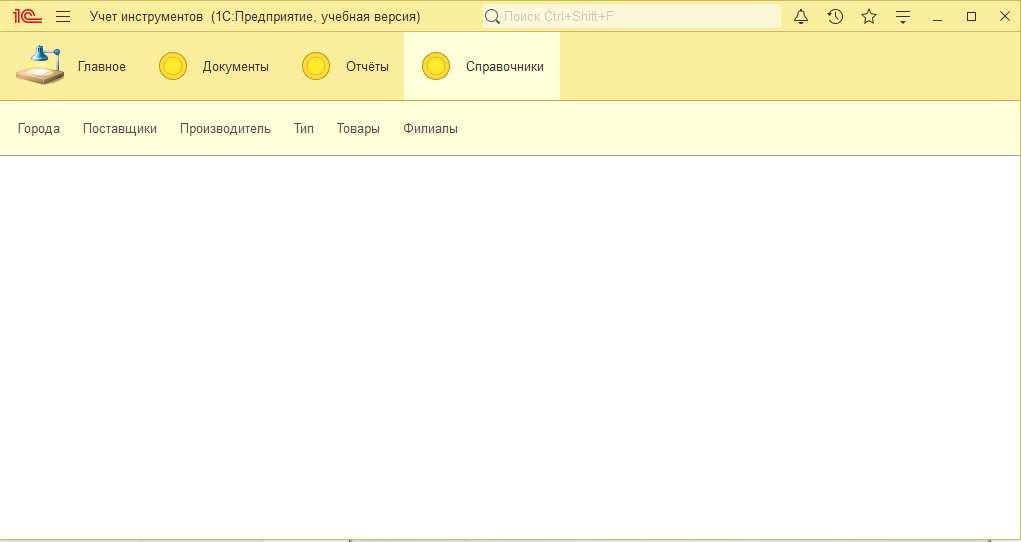Image resolution: width=1021 pixels, height=542 pixels.
Task: Open the hamburger main menu
Action: (x=63, y=17)
